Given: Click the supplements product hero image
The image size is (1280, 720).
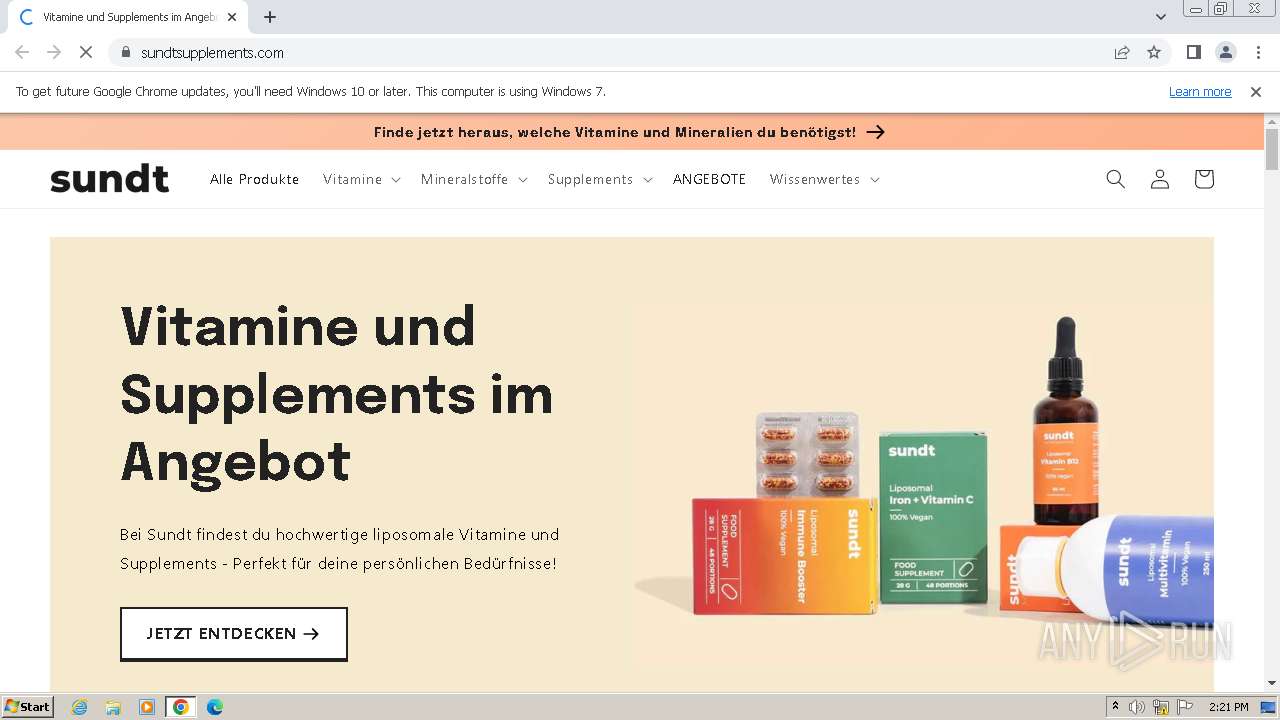Looking at the screenshot, I should (924, 465).
